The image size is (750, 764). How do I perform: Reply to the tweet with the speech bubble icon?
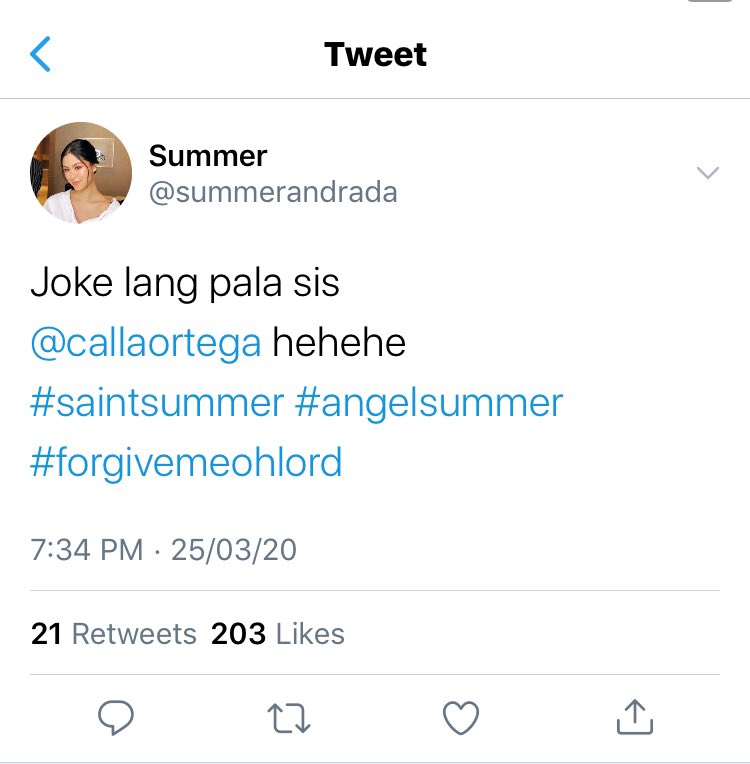(x=115, y=717)
